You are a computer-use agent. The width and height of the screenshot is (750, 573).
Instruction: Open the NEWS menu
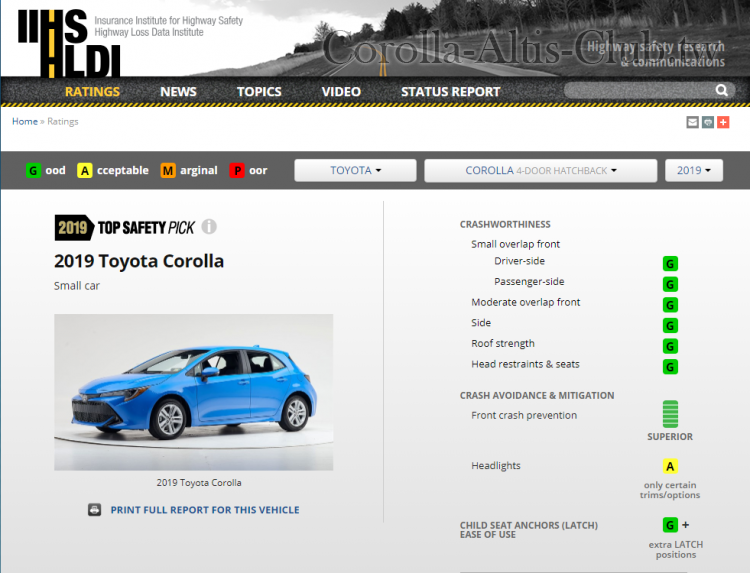pos(178,91)
